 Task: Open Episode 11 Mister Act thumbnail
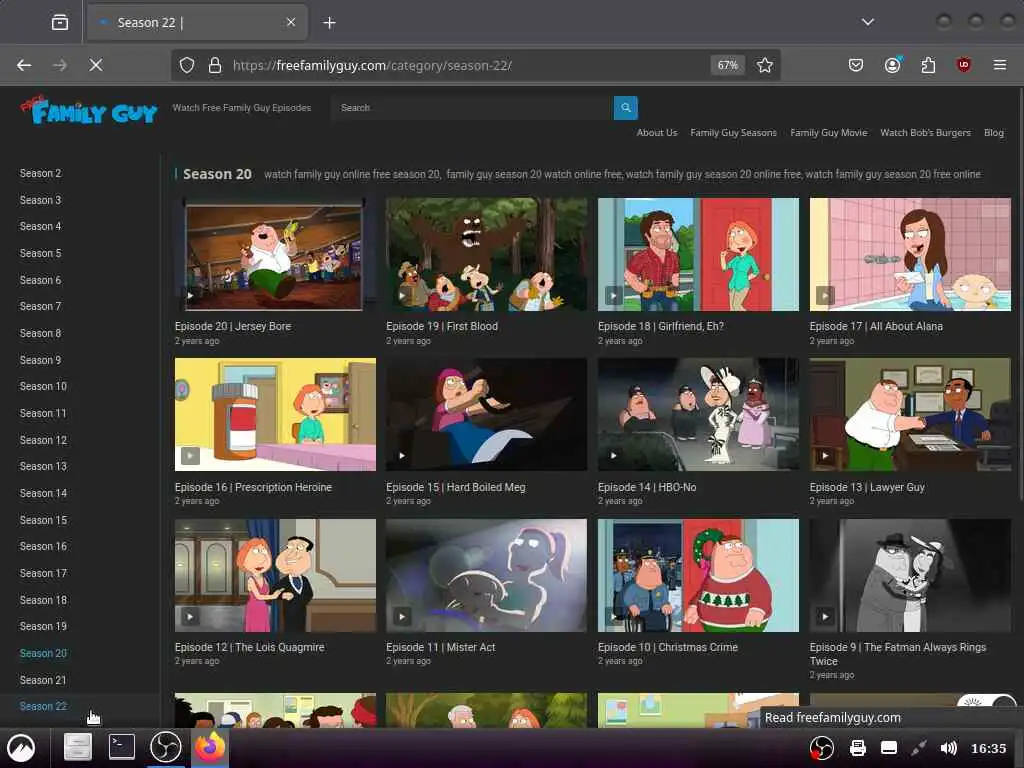(487, 575)
